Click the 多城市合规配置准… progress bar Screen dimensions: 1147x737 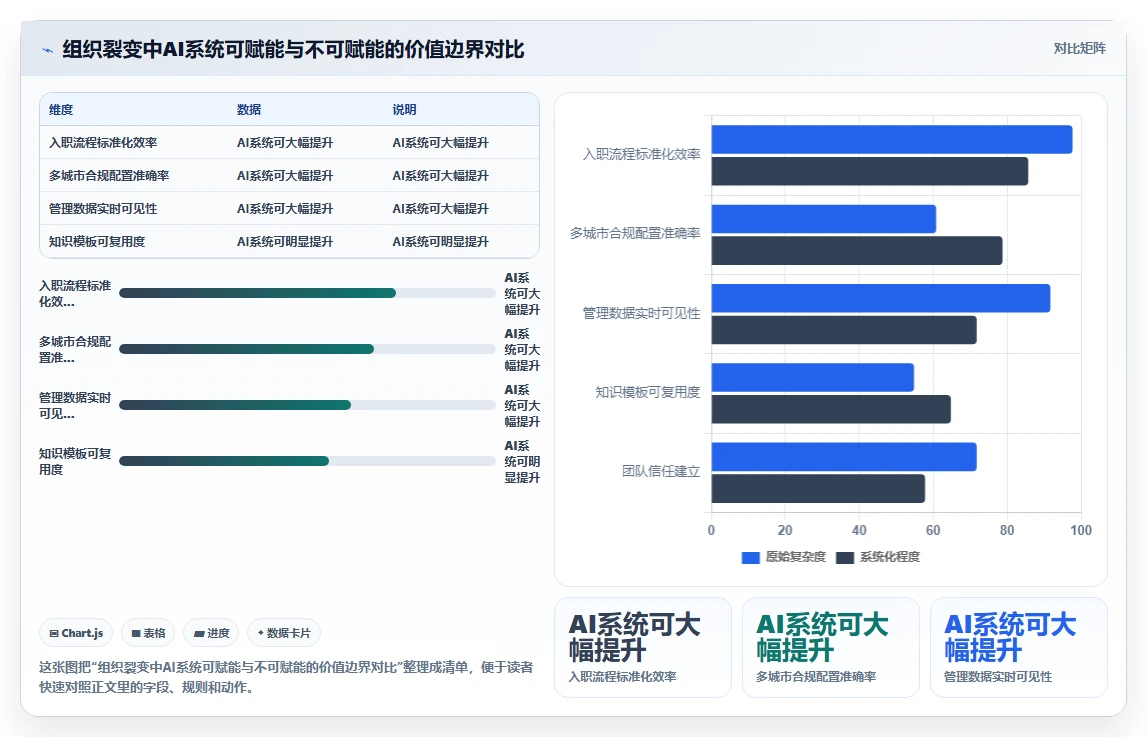307,349
